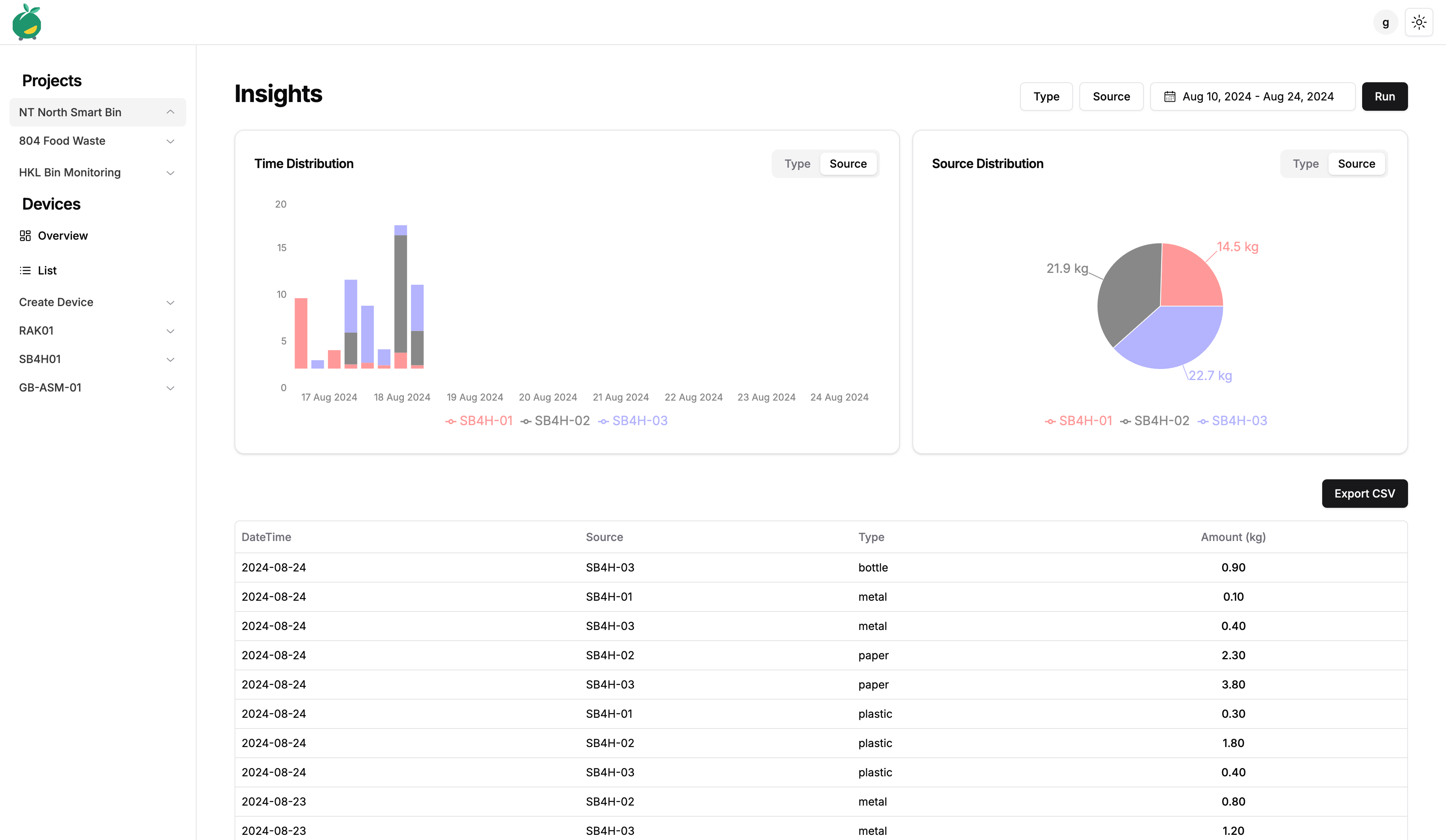Click the first pink bar in Time Distribution

[301, 333]
